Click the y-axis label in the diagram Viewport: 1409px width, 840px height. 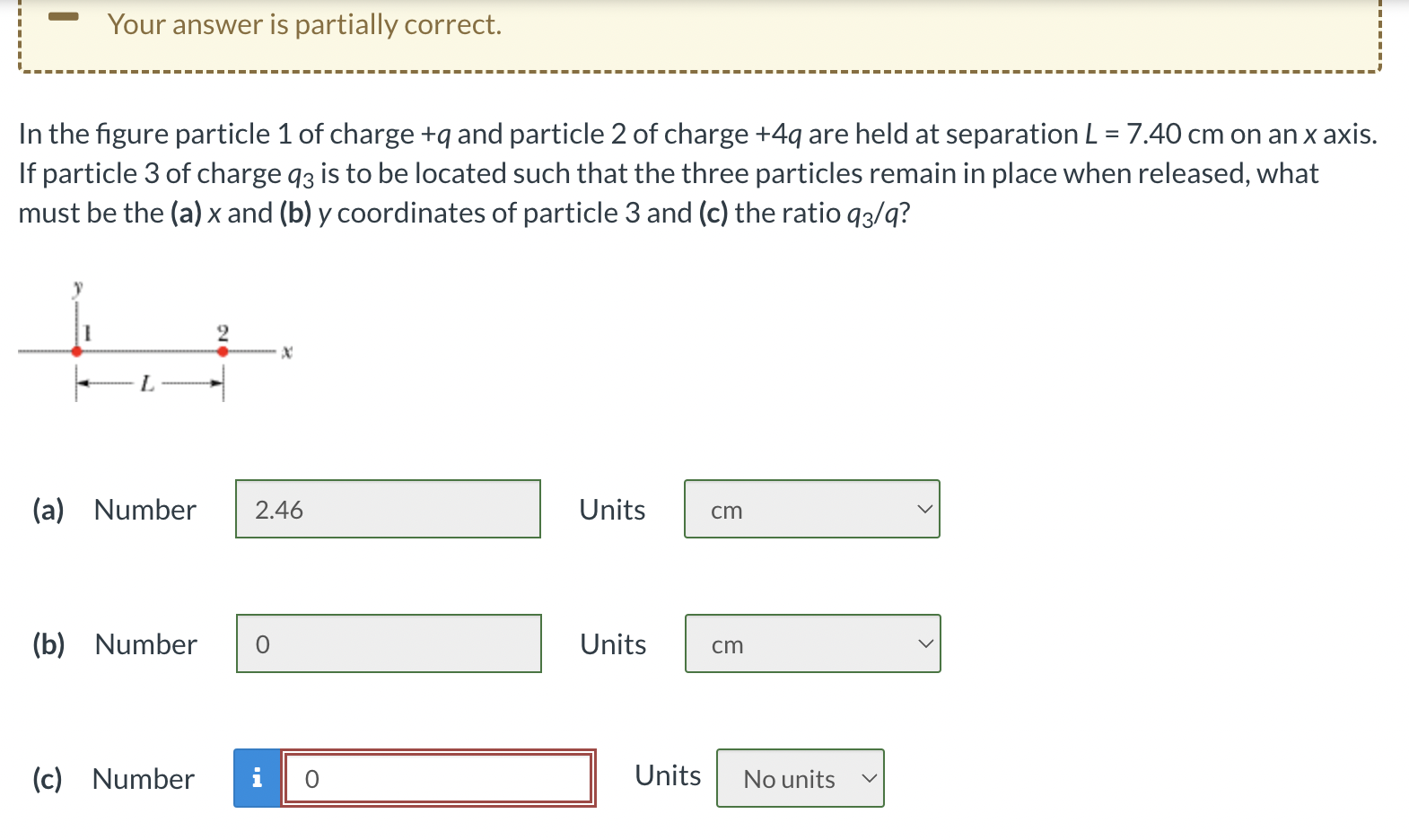[76, 287]
